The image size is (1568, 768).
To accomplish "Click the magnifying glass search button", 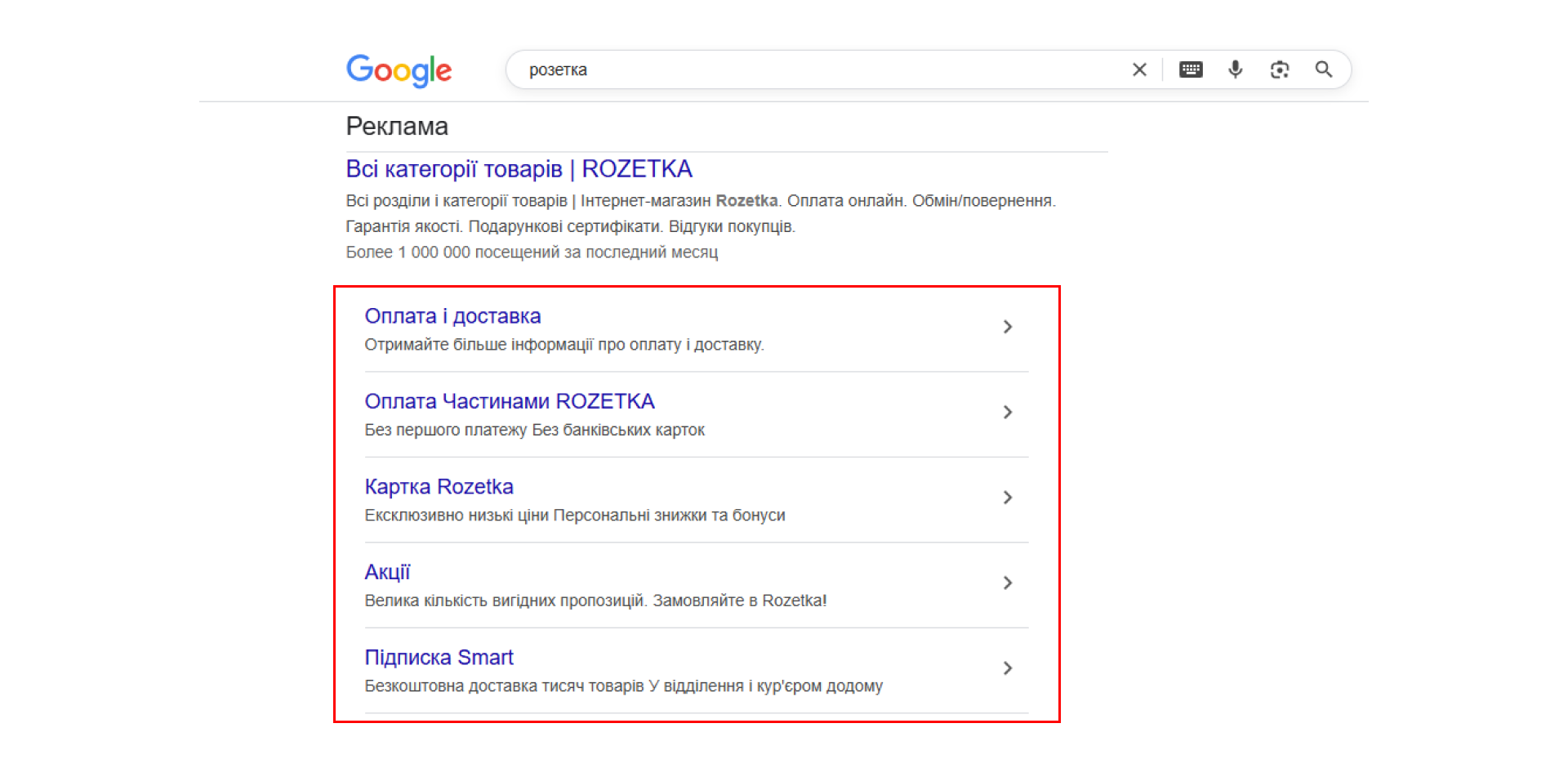I will 1323,70.
